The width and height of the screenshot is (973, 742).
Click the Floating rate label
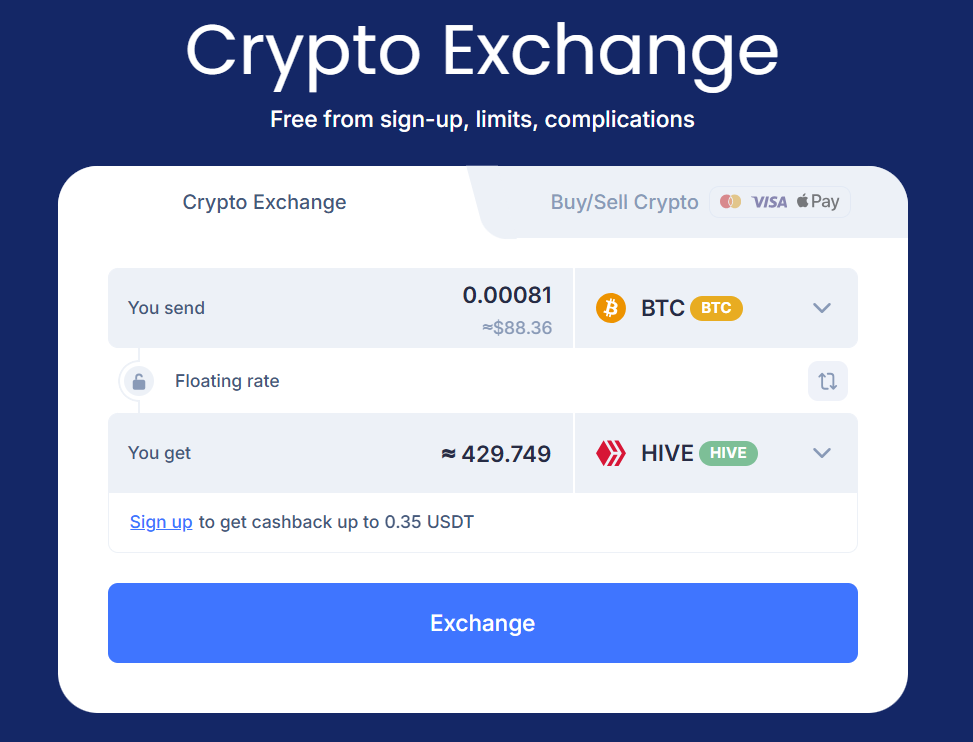pyautogui.click(x=227, y=381)
